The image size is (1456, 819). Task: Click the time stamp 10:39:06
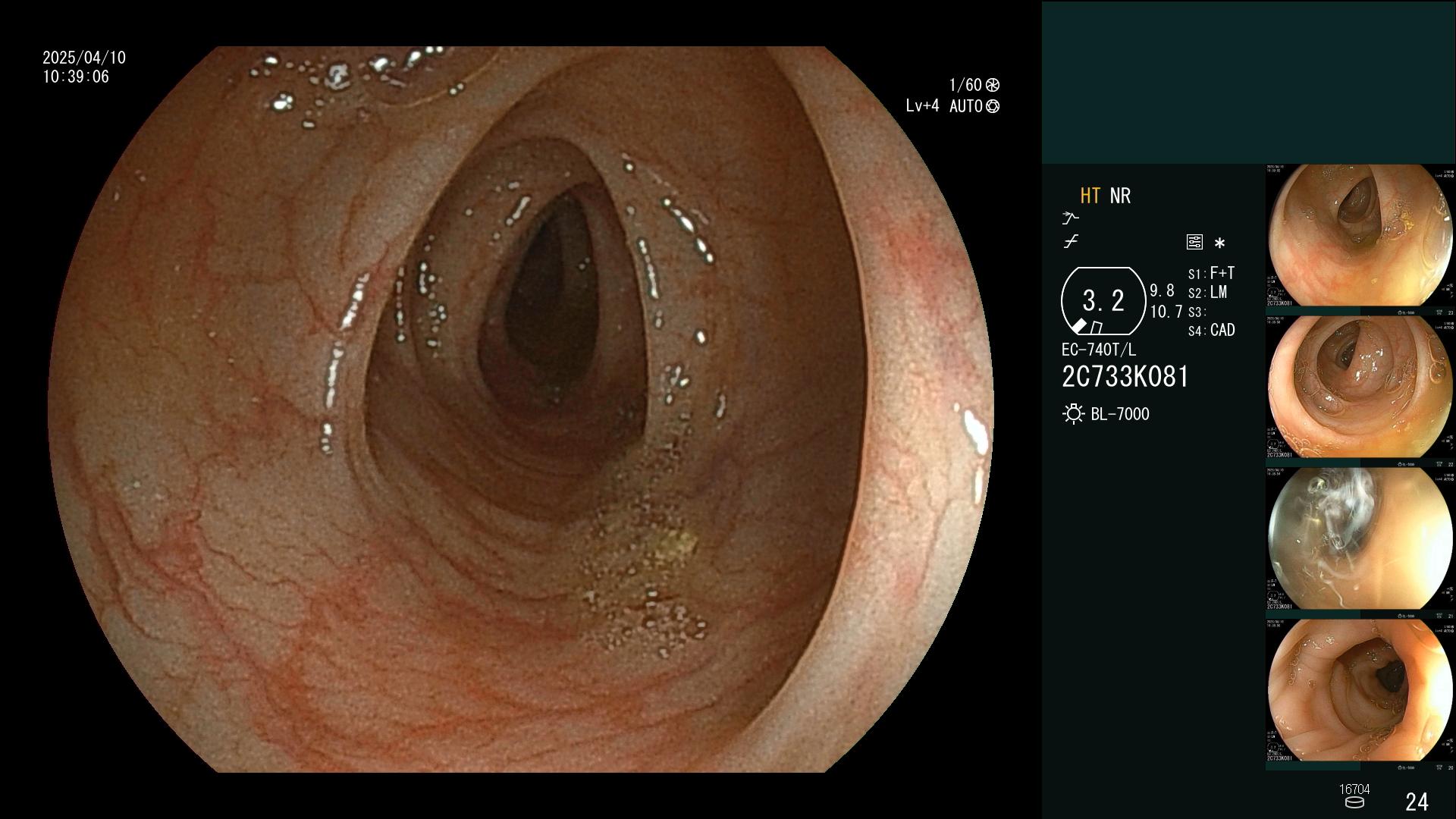pyautogui.click(x=76, y=77)
